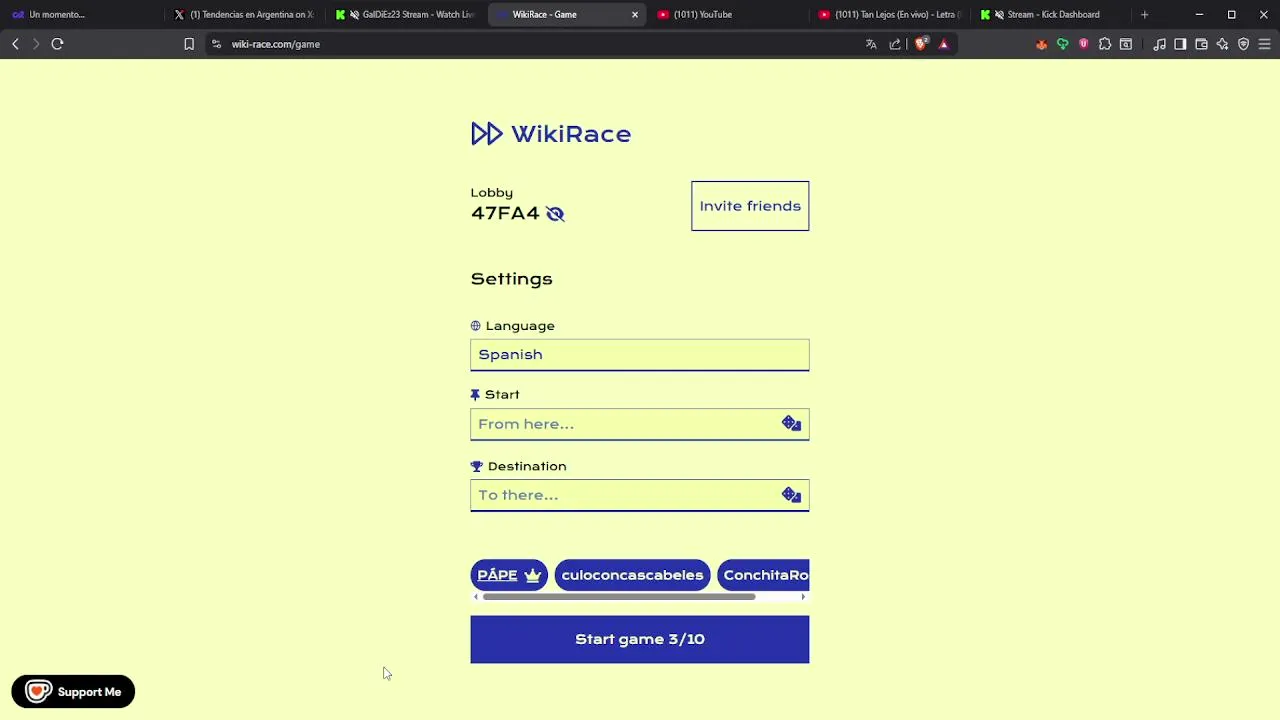Reload the page
1280x720 pixels.
tap(57, 44)
